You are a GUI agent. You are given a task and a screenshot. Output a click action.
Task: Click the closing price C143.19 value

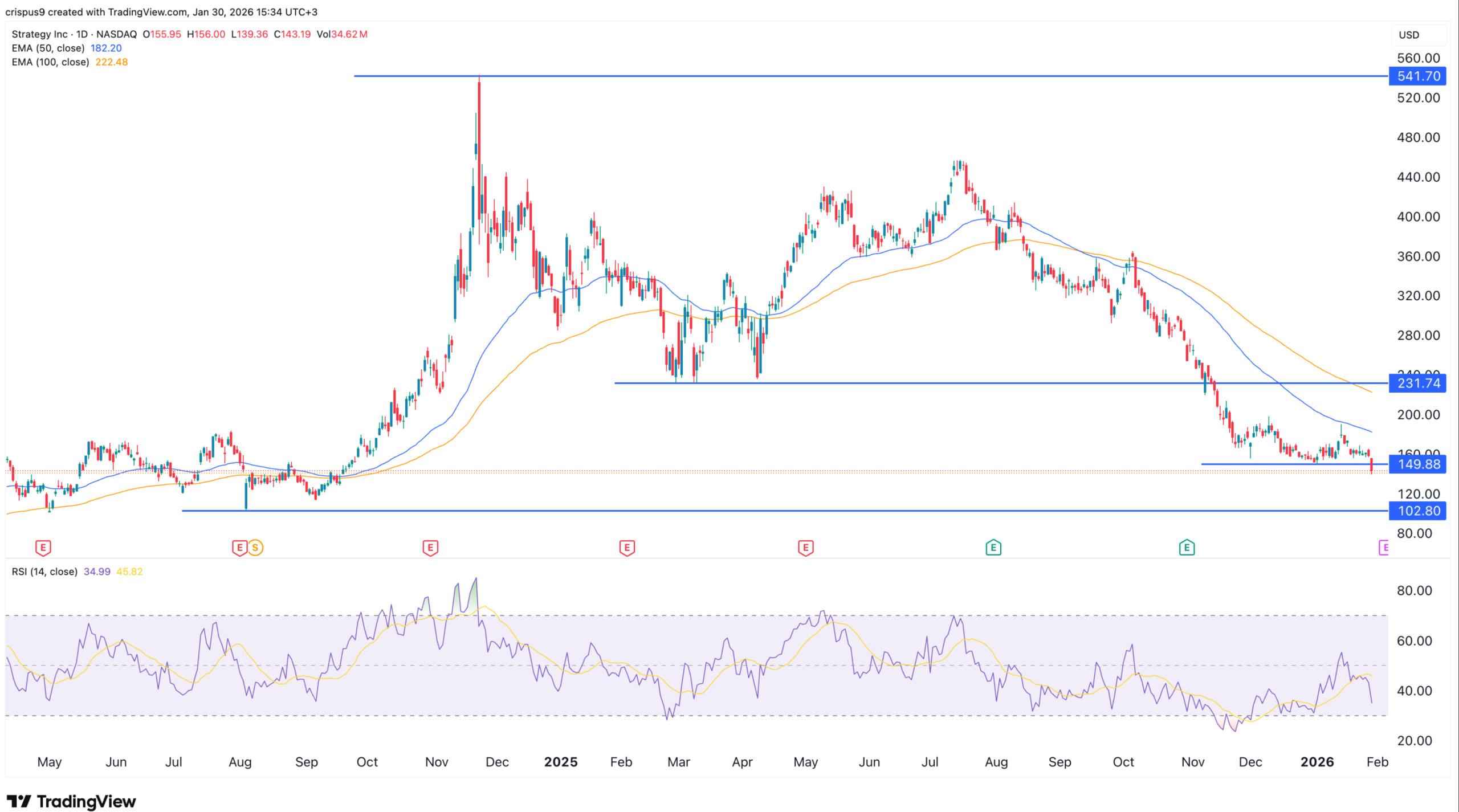coord(292,34)
